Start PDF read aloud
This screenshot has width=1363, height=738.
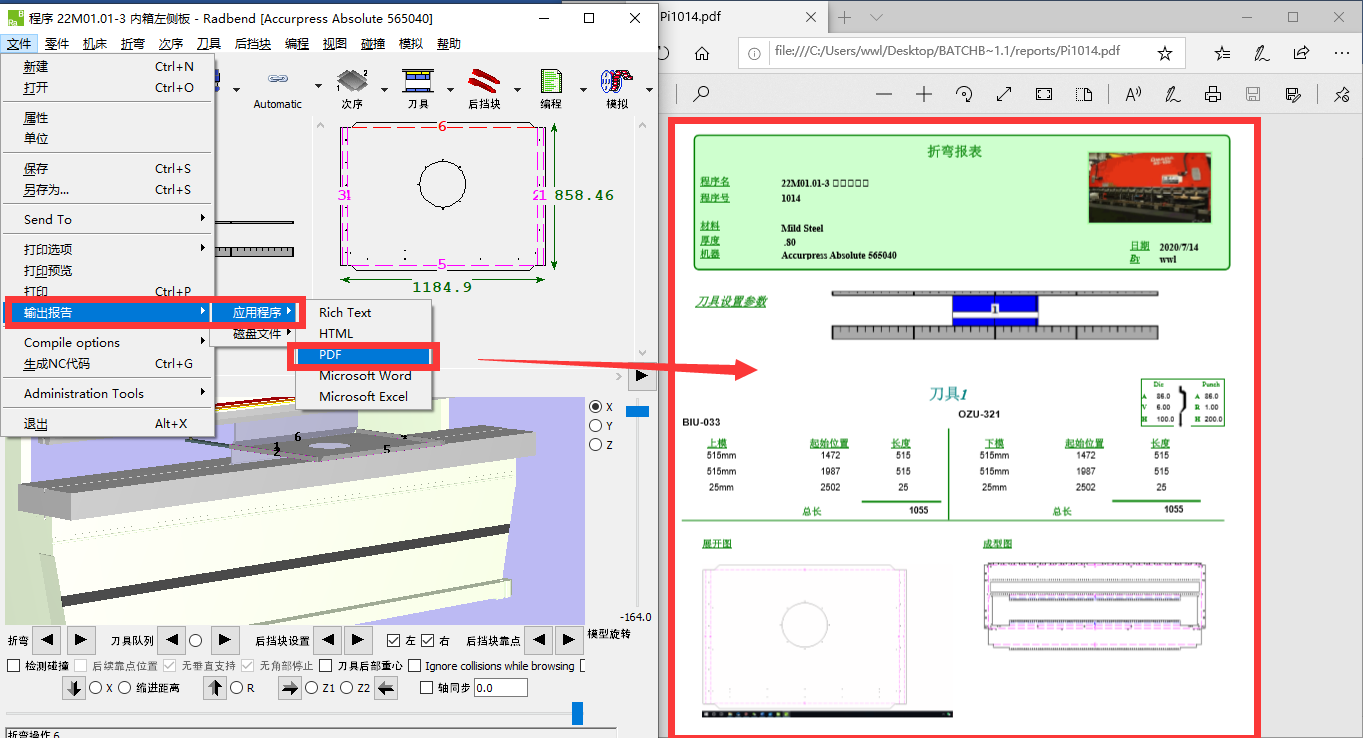click(1133, 94)
